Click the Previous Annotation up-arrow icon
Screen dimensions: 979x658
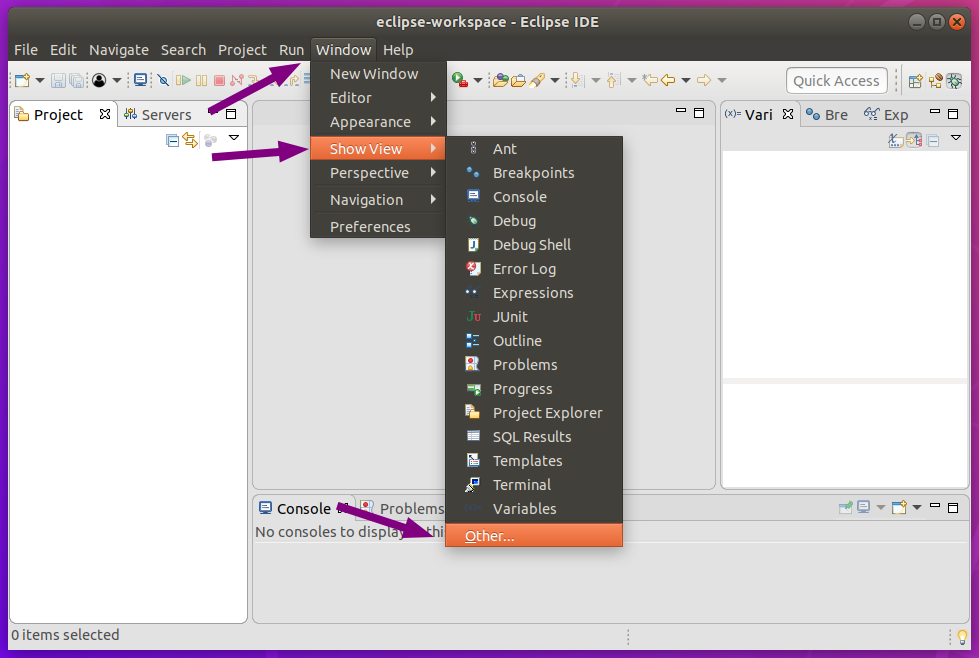[x=613, y=80]
